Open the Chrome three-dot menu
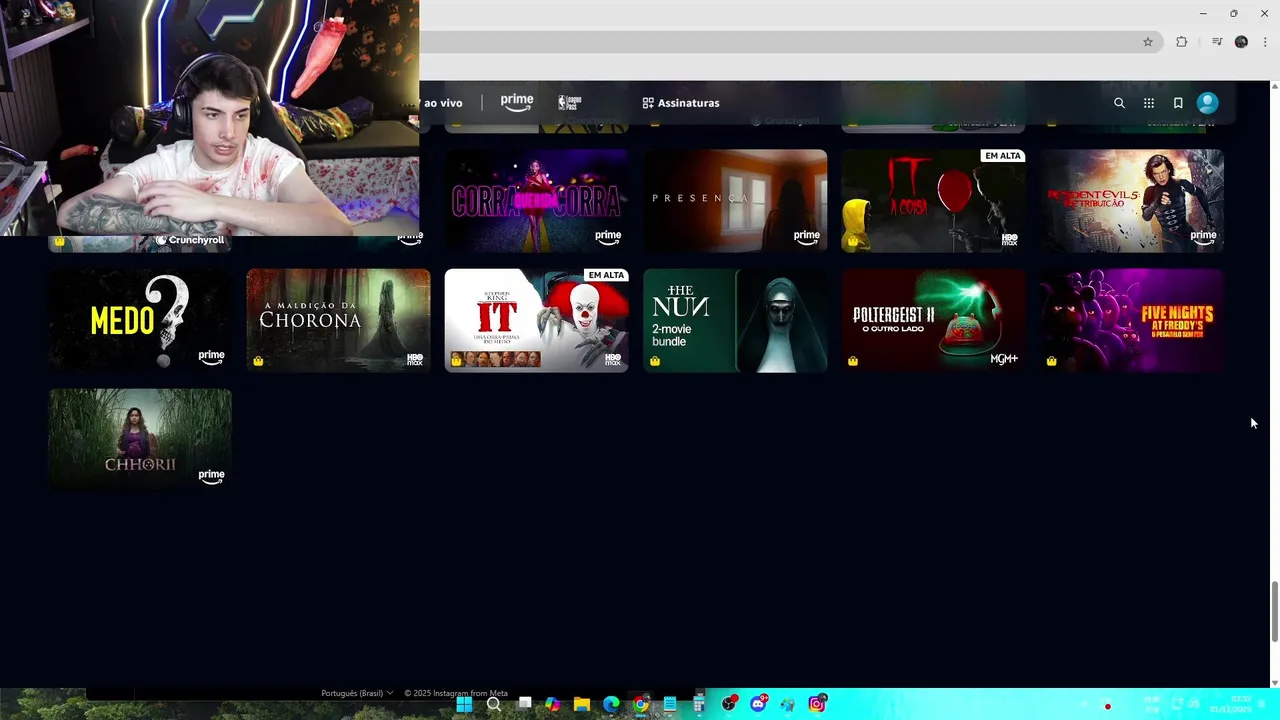1280x720 pixels. pyautogui.click(x=1265, y=42)
